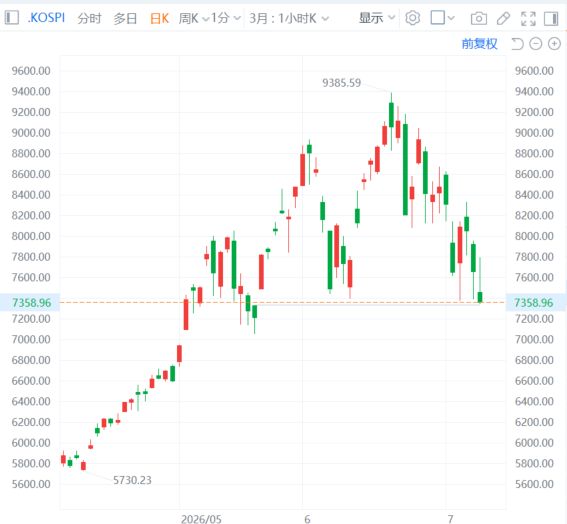Zoom out with the minus circle
567x524 pixels.
(x=536, y=44)
